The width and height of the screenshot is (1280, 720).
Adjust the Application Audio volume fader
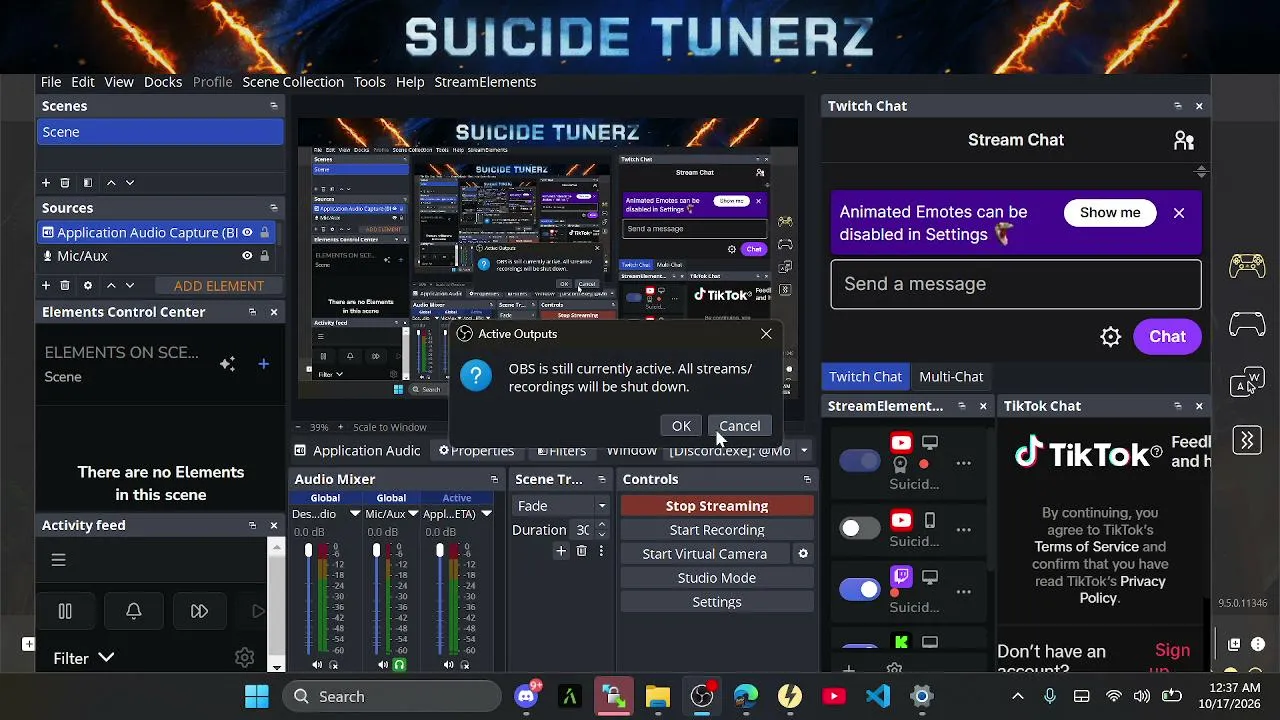(440, 551)
